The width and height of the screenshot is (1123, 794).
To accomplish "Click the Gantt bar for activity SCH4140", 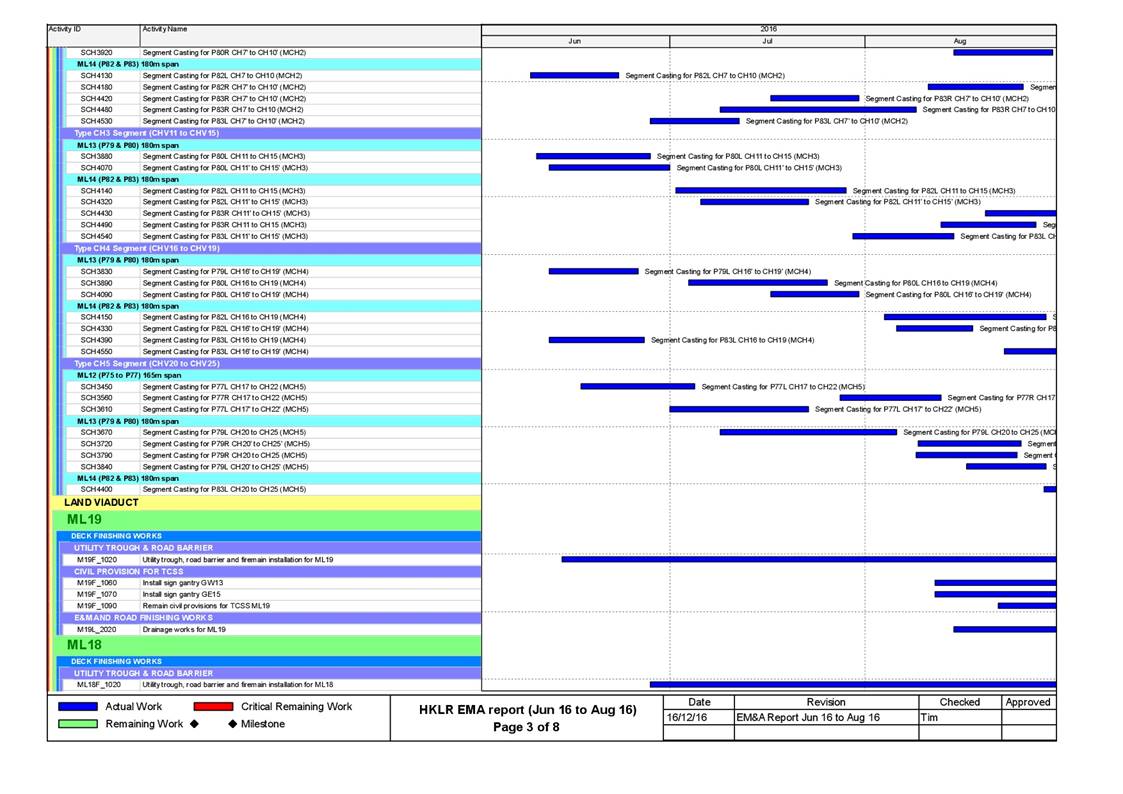I will click(x=761, y=190).
